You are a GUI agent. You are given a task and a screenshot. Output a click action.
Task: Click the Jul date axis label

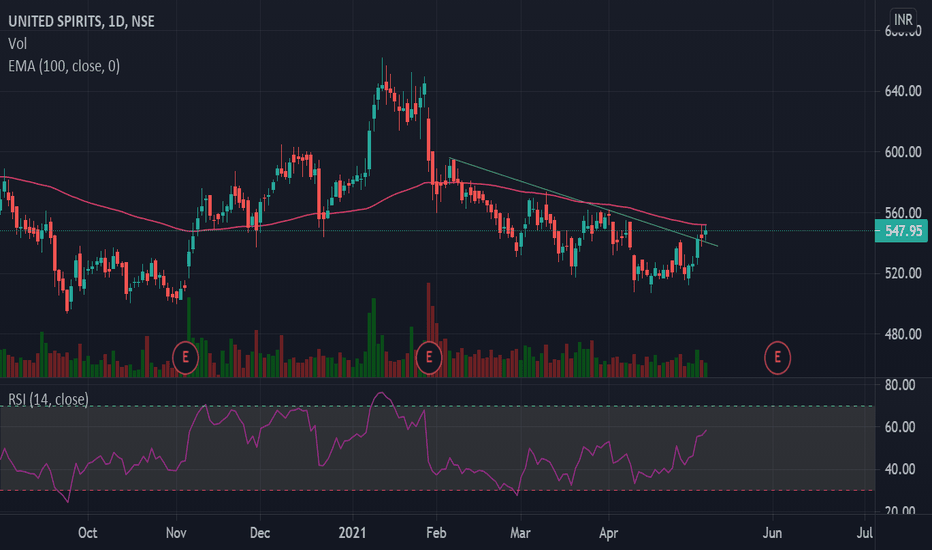coord(864,532)
